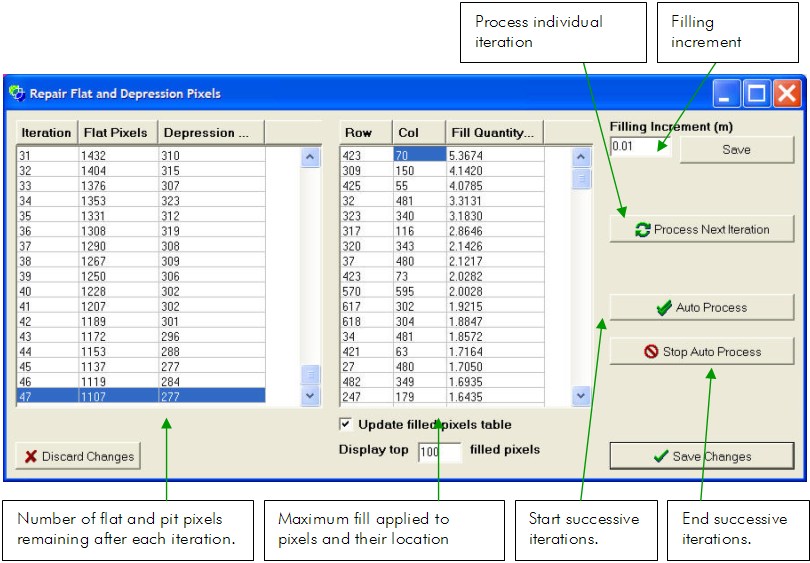
Task: Click the Iteration column header
Action: 46,133
